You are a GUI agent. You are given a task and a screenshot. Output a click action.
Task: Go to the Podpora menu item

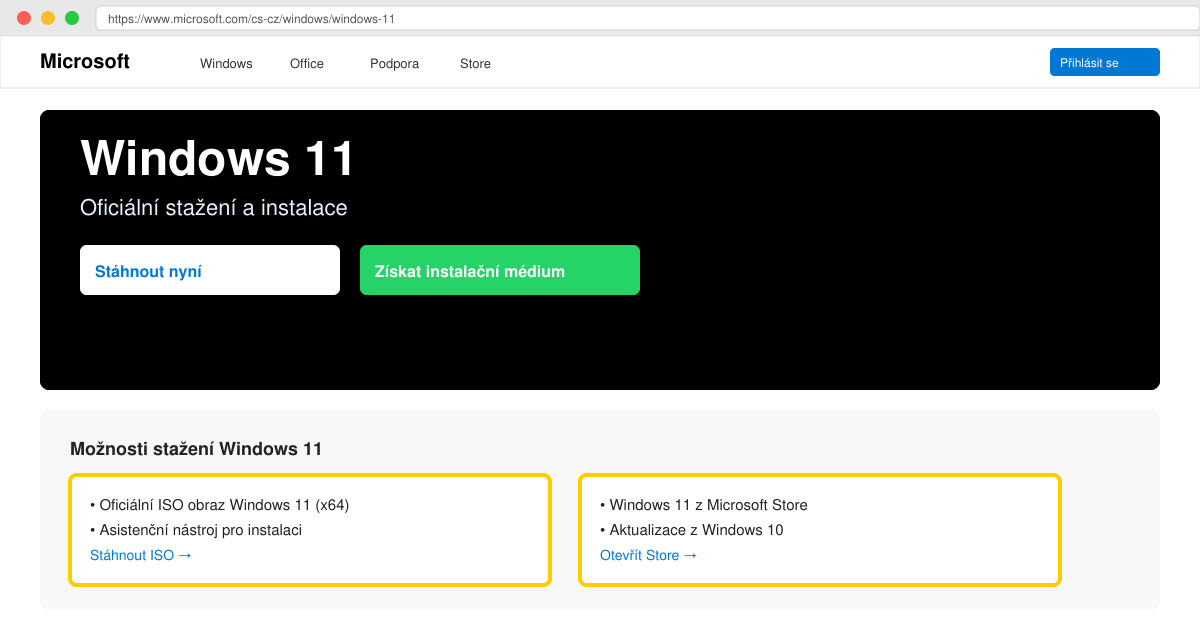point(394,63)
